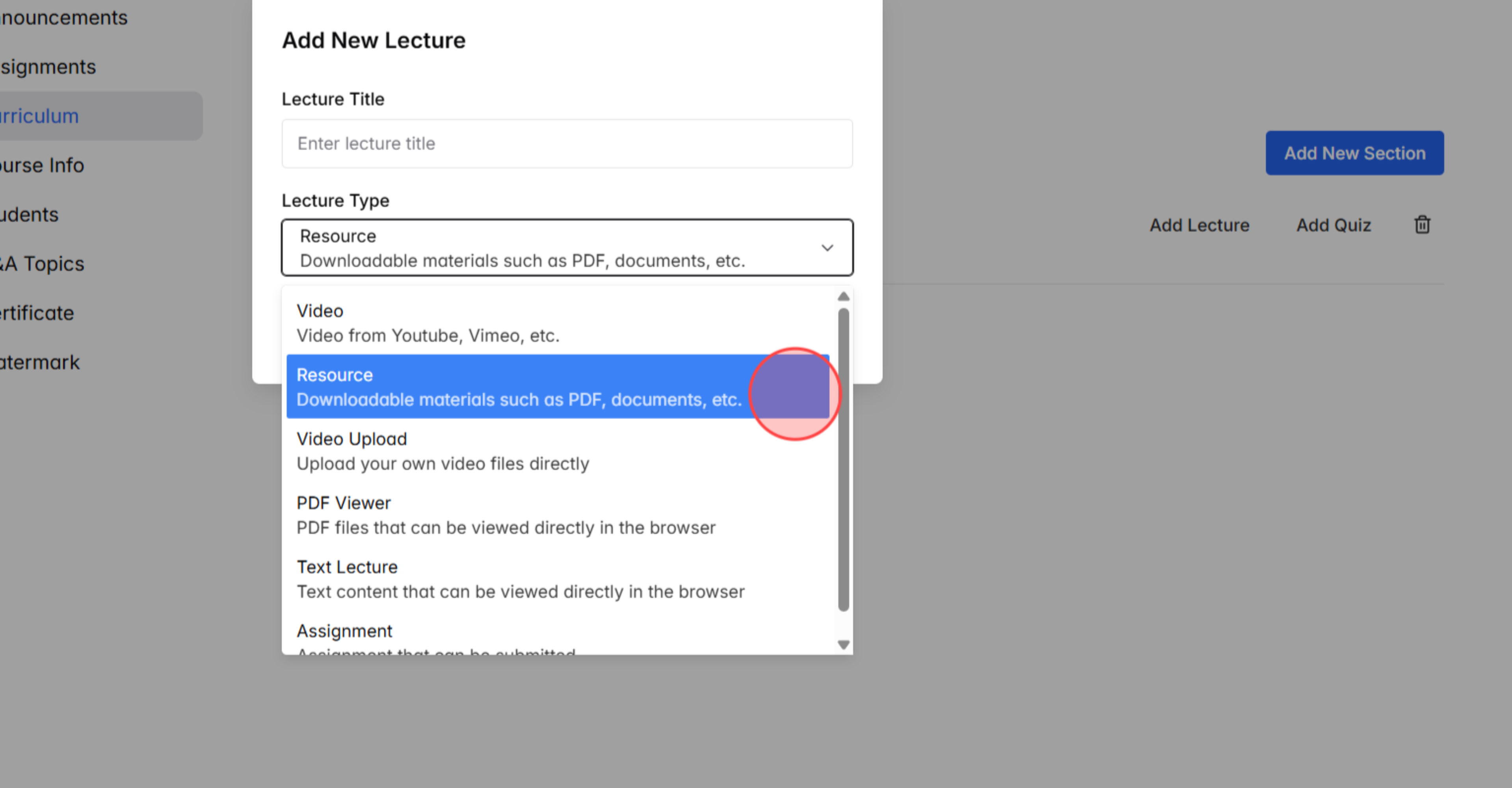Open Q&A Topics section
The width and height of the screenshot is (1512, 788).
click(x=41, y=264)
